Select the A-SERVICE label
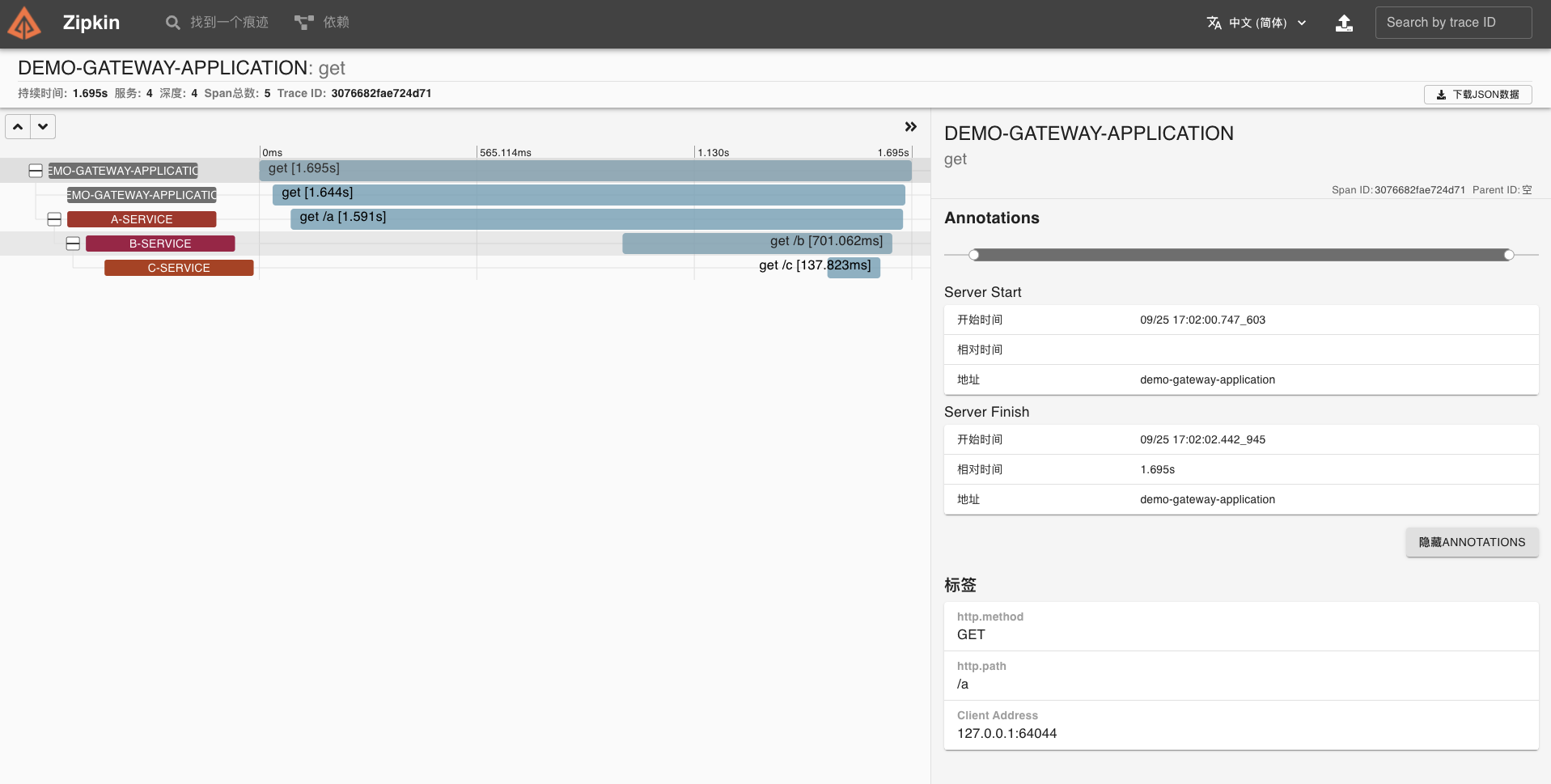This screenshot has width=1551, height=784. pyautogui.click(x=142, y=219)
